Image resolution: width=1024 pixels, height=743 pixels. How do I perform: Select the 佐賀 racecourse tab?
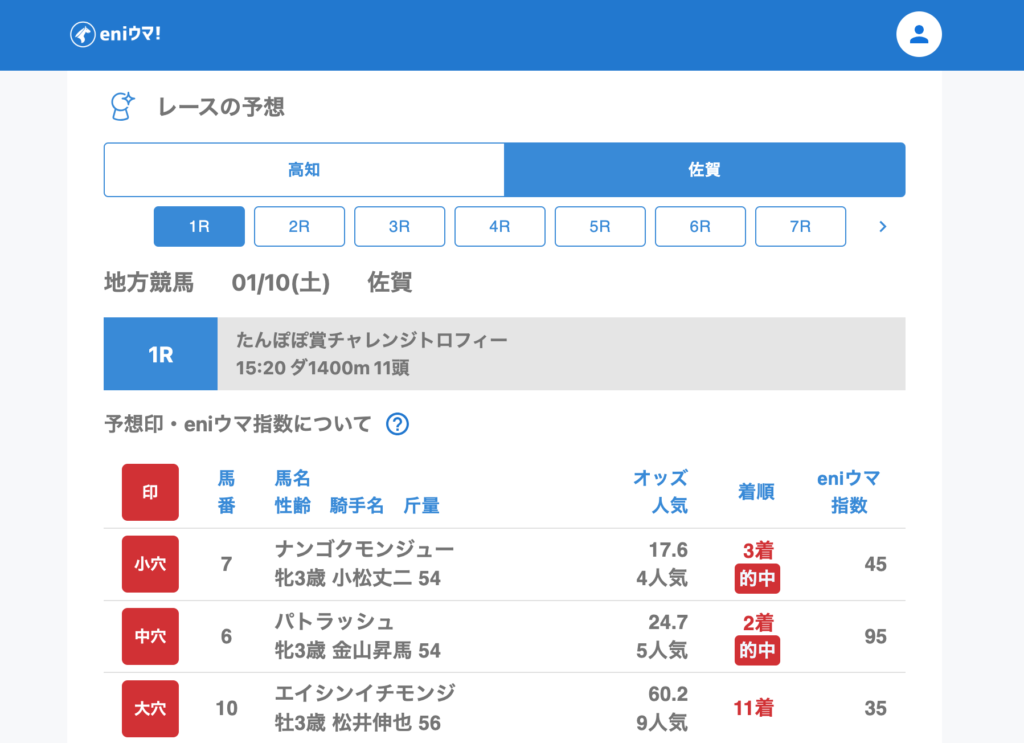point(705,170)
